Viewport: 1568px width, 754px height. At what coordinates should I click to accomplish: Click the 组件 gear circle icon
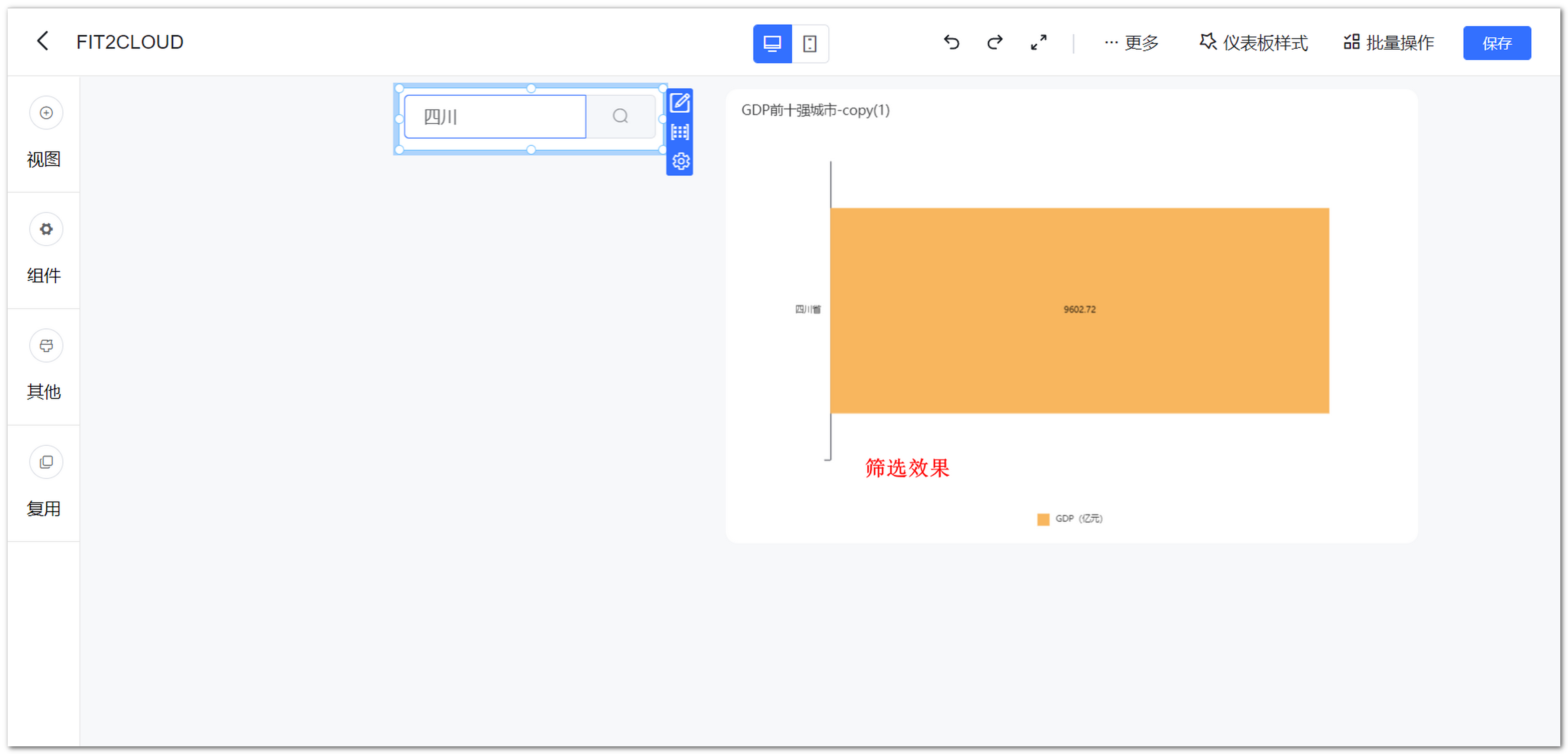point(46,229)
